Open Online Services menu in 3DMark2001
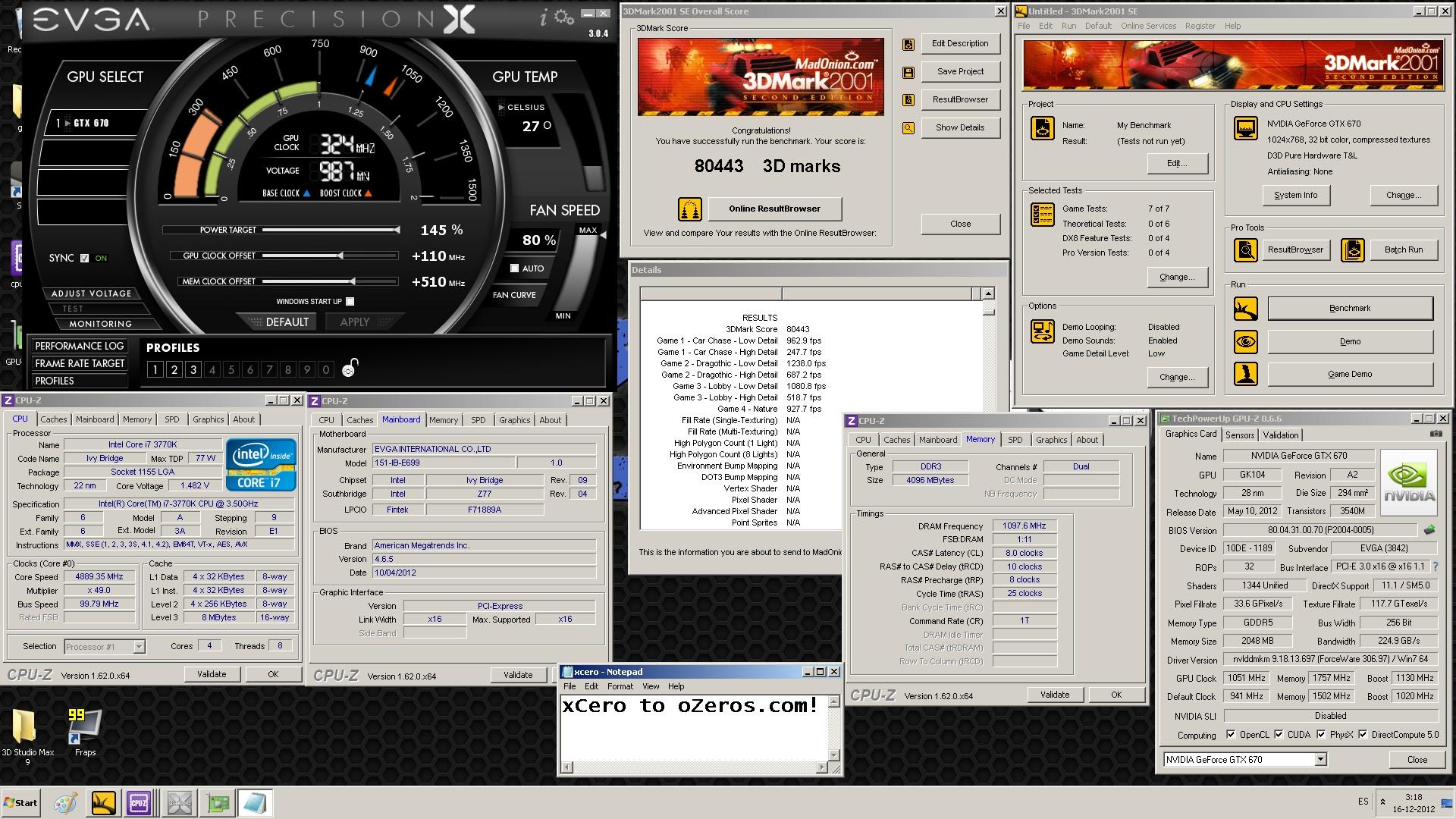This screenshot has width=1456, height=819. point(1148,26)
